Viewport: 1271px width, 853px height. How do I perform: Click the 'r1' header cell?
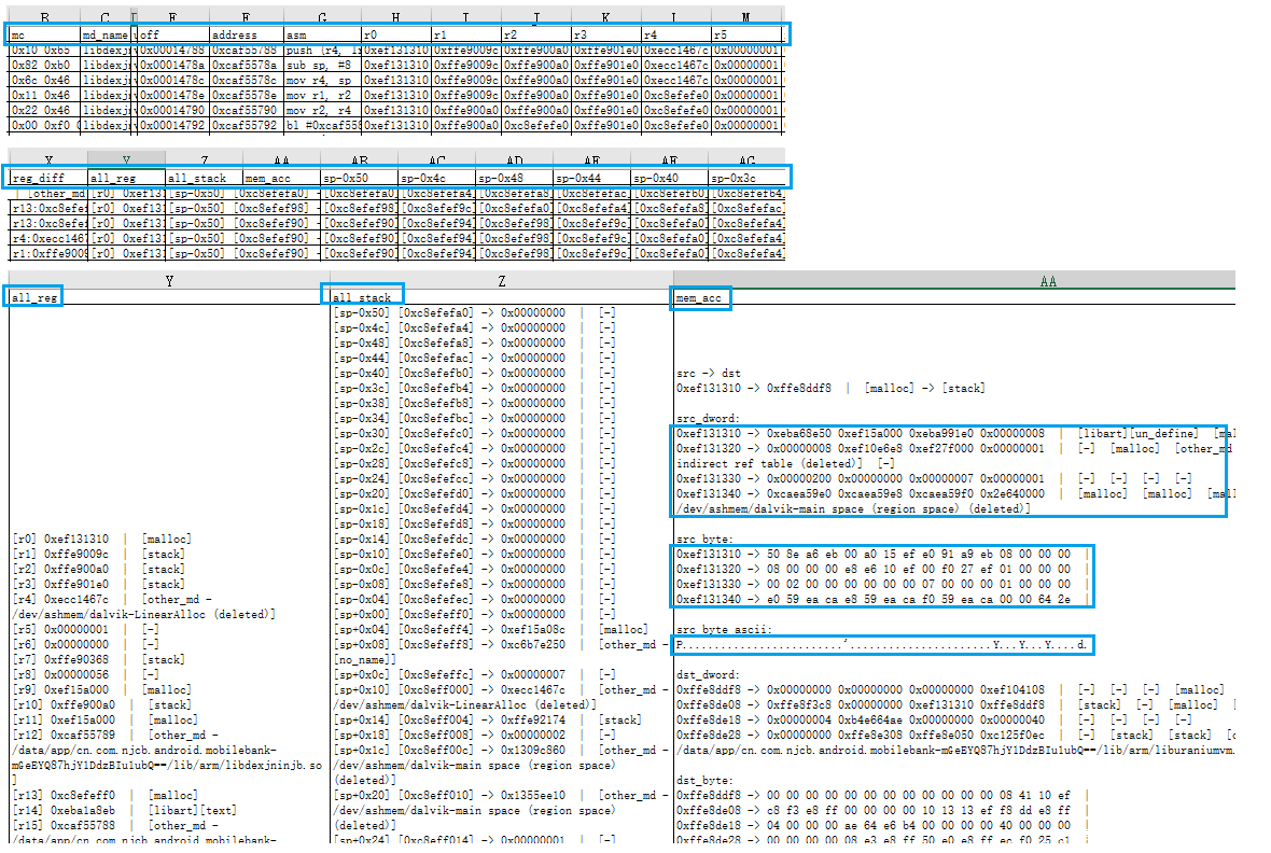click(x=466, y=35)
